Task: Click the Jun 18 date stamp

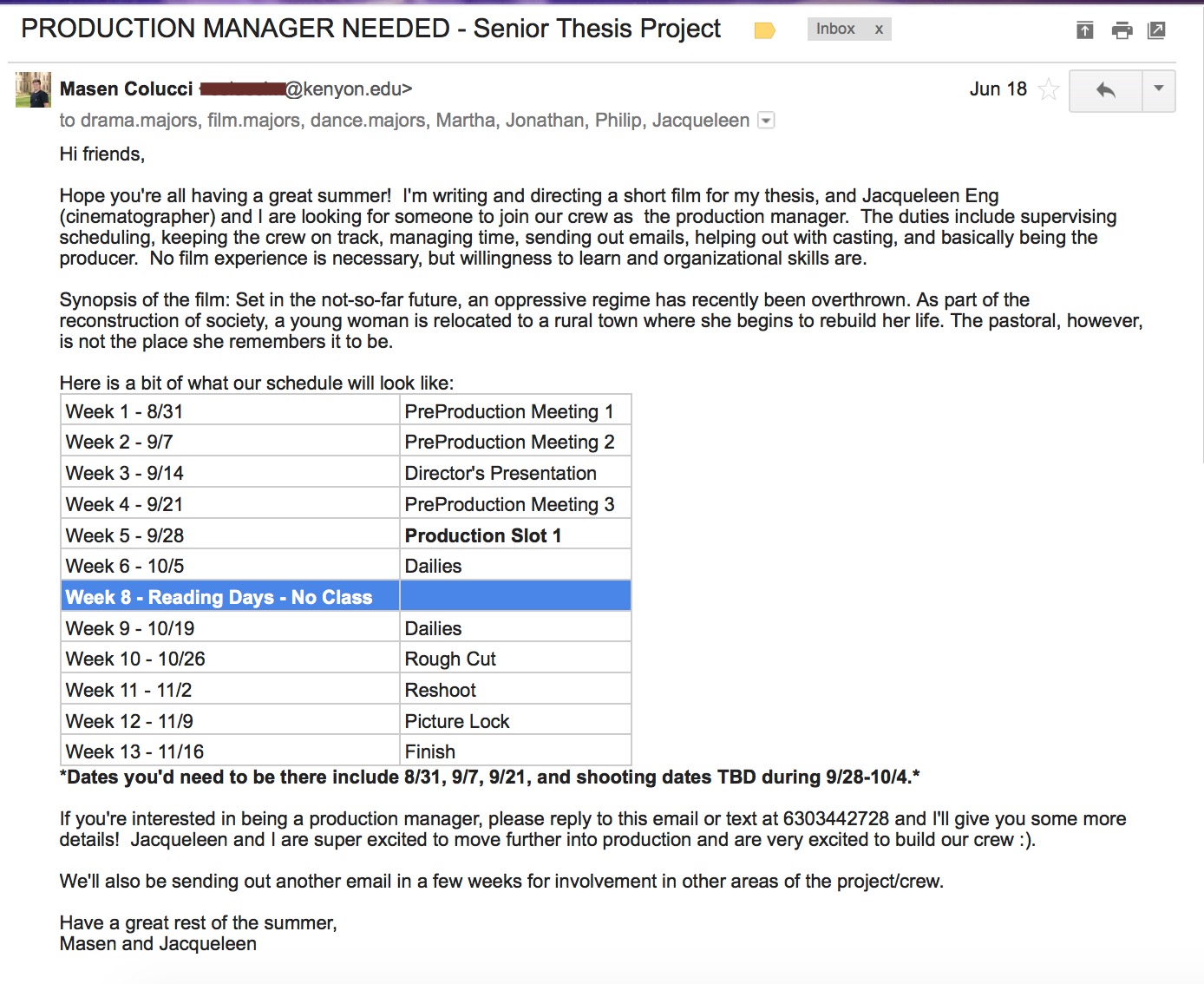Action: (998, 89)
